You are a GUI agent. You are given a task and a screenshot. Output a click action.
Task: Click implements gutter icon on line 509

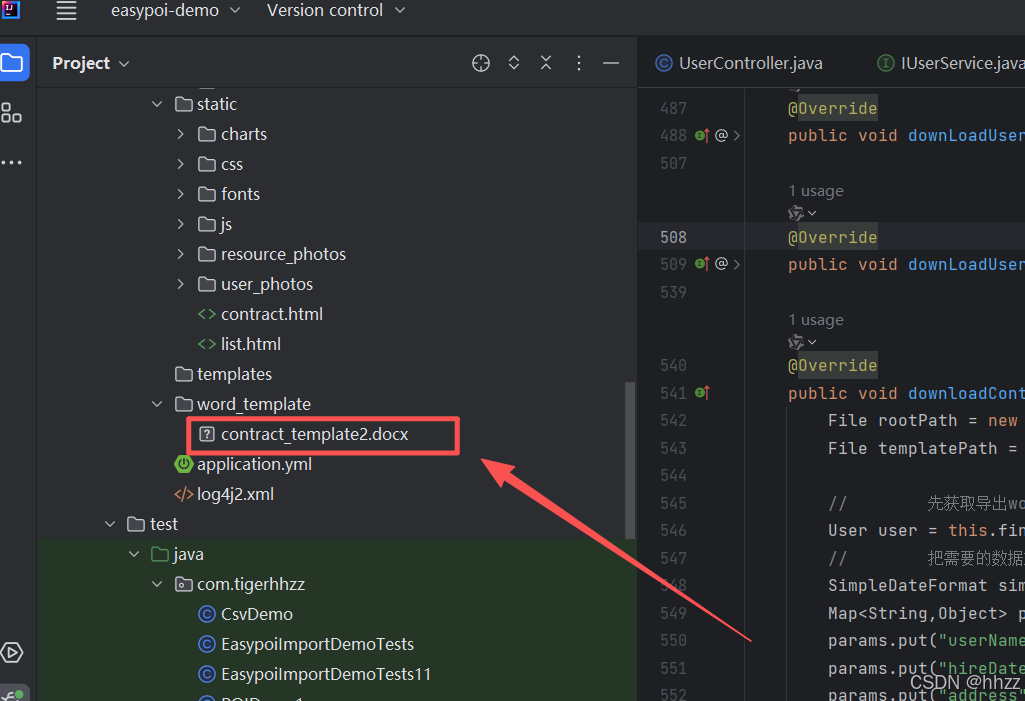tap(702, 264)
